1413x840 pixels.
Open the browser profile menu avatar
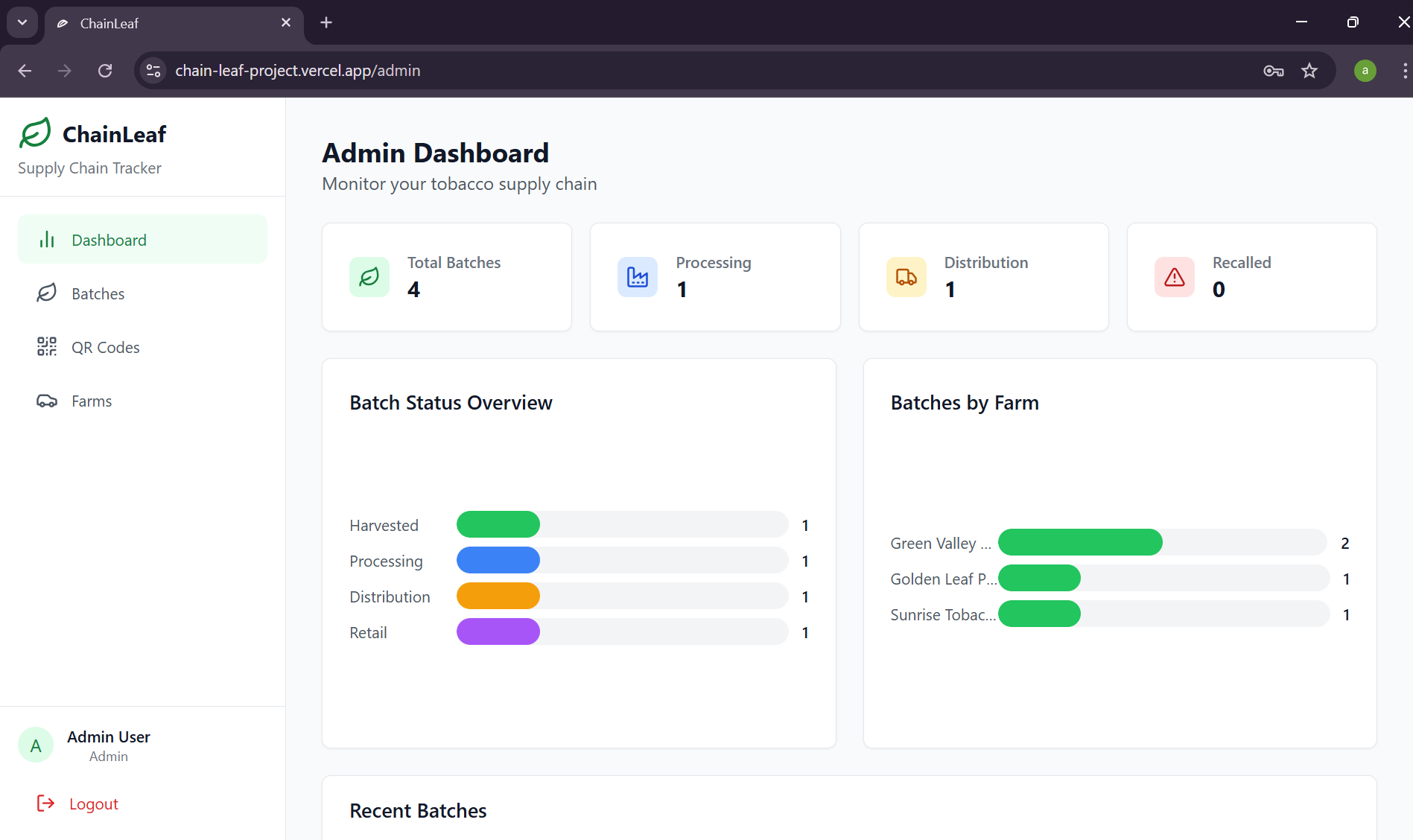tap(1365, 70)
